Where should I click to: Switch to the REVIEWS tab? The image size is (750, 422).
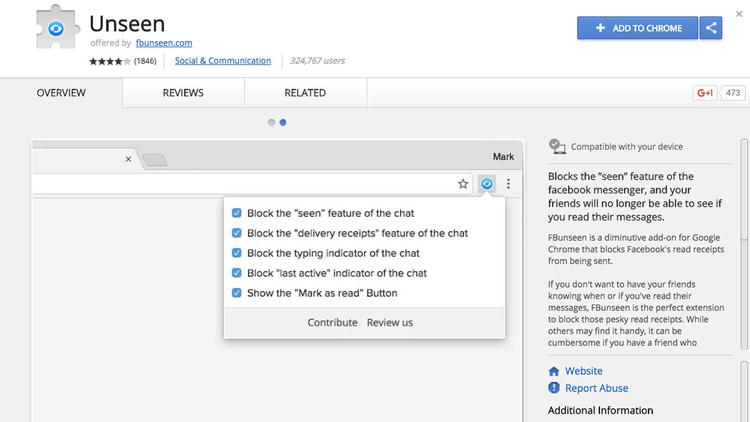tap(183, 93)
